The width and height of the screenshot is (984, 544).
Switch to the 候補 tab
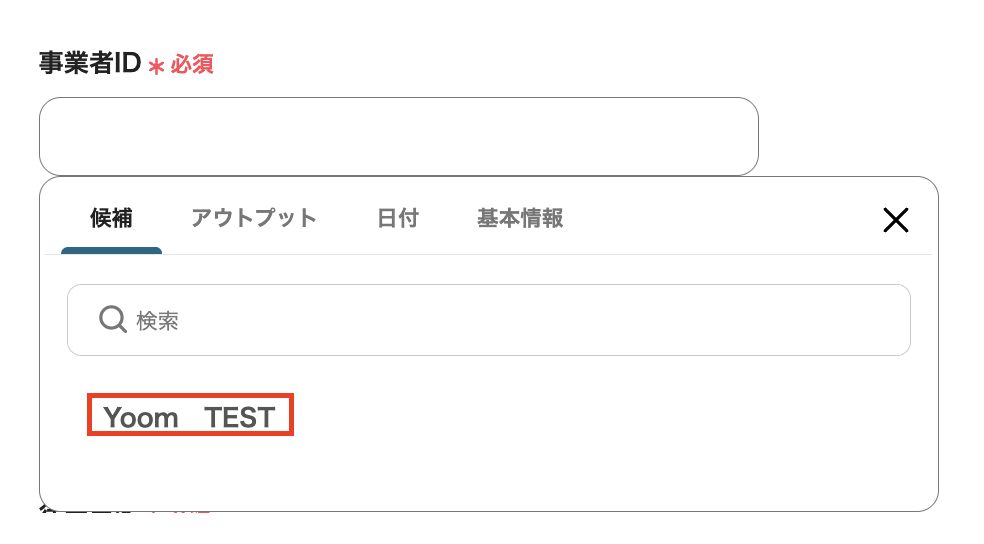pyautogui.click(x=111, y=218)
